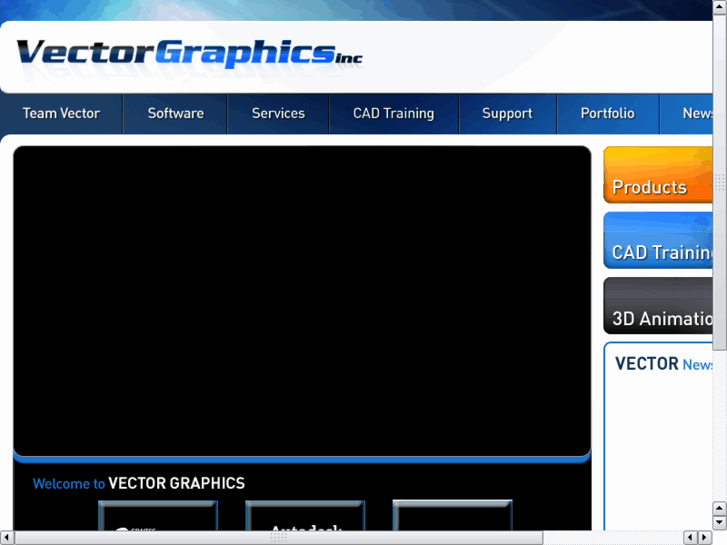Viewport: 727px width, 545px height.
Task: Go to the Services navigation item
Action: [x=278, y=114]
